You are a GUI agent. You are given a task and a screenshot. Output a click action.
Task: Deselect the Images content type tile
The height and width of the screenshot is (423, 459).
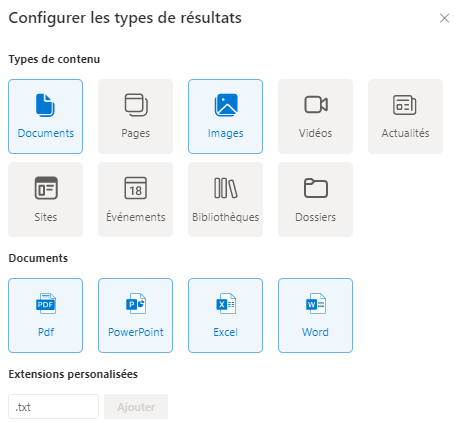(225, 116)
